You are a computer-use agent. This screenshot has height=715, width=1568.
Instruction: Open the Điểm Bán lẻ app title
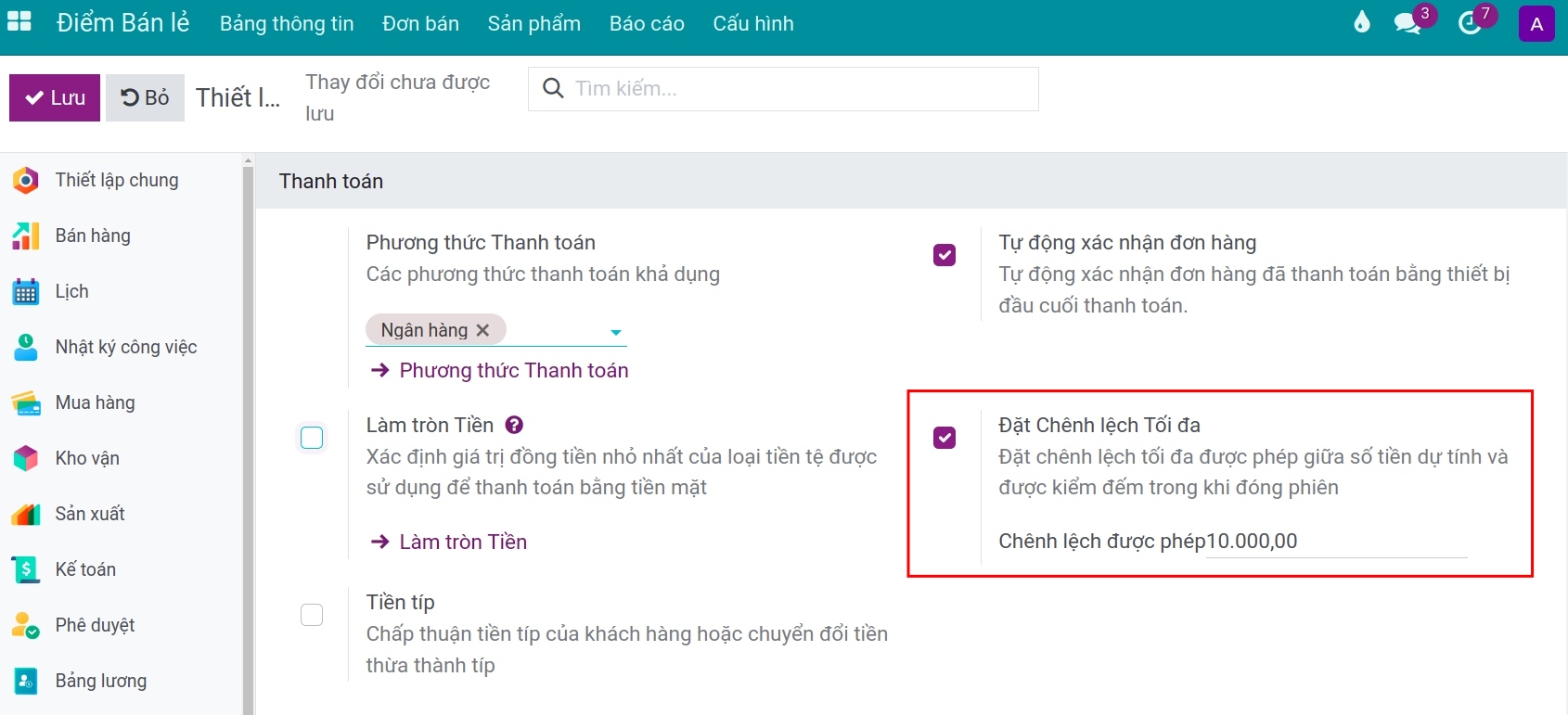coord(122,23)
